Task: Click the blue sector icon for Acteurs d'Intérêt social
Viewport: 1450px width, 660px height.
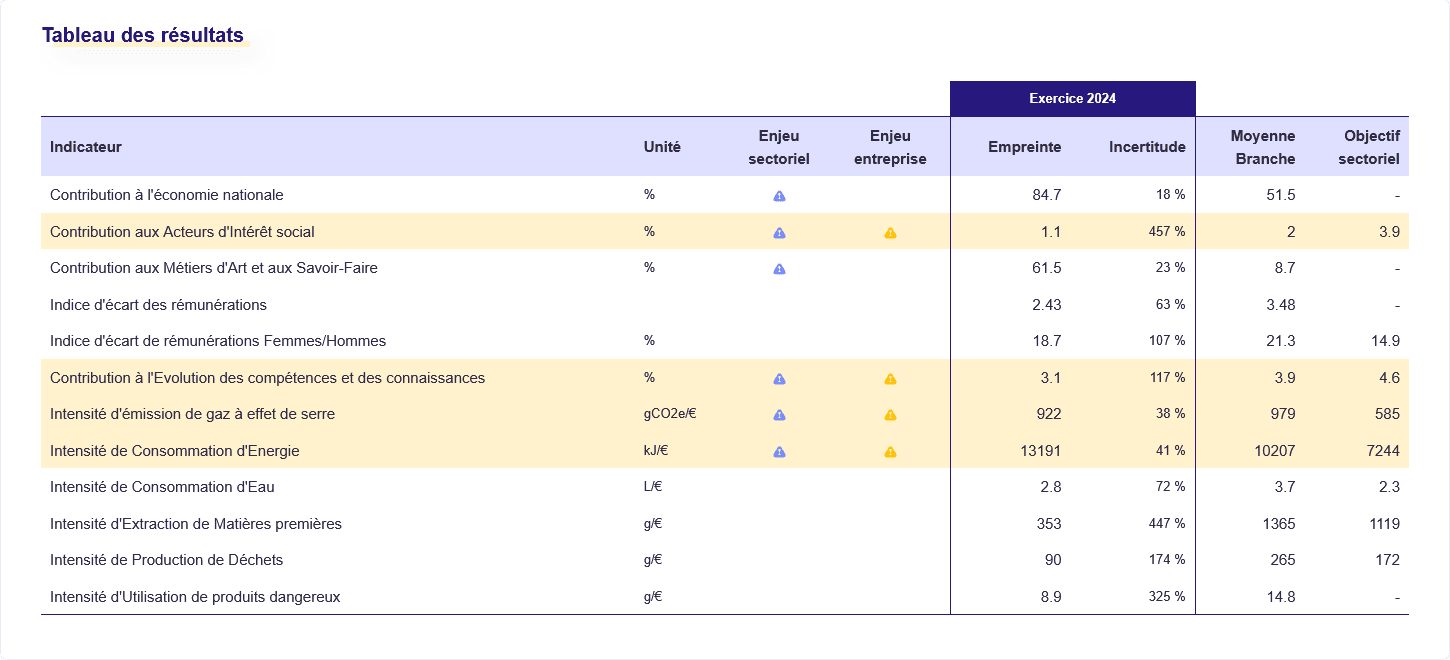Action: coord(779,233)
